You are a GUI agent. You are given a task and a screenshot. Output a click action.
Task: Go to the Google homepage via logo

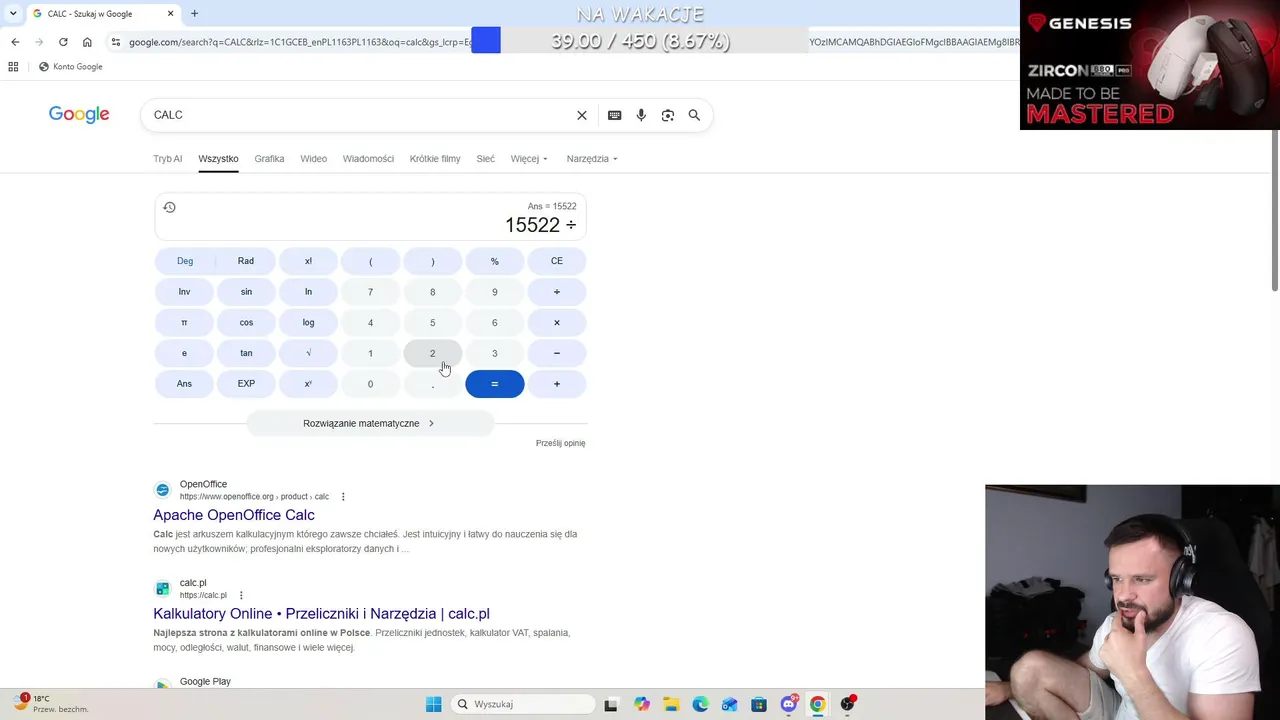click(x=79, y=115)
